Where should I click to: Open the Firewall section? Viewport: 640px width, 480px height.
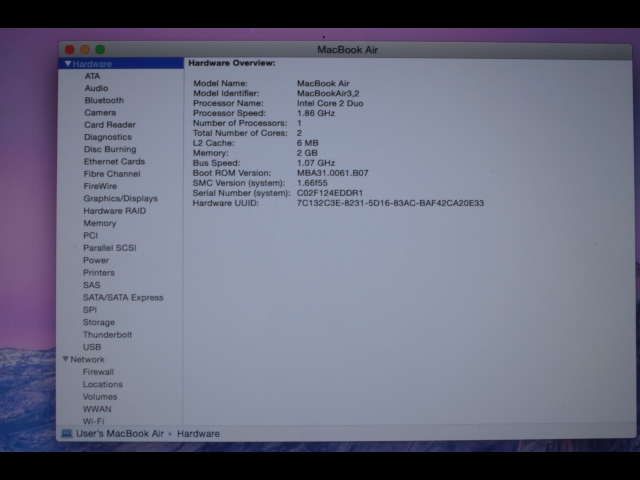[98, 372]
